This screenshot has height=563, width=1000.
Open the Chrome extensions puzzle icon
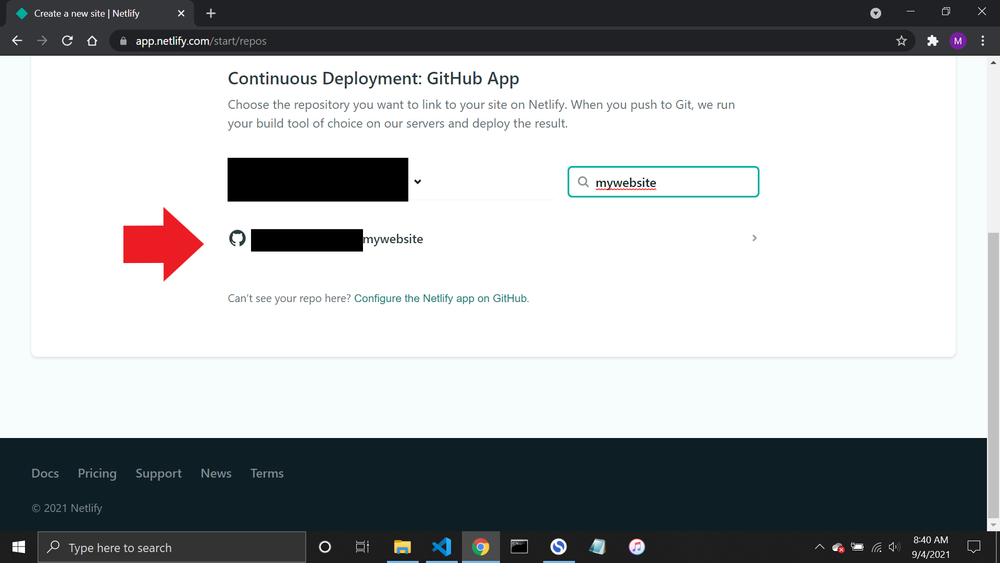(932, 41)
